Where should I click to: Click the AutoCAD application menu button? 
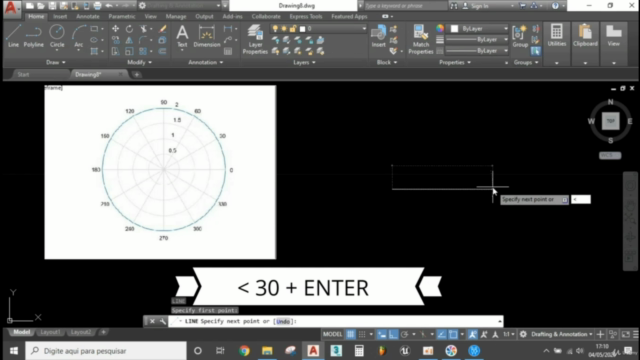(x=11, y=8)
